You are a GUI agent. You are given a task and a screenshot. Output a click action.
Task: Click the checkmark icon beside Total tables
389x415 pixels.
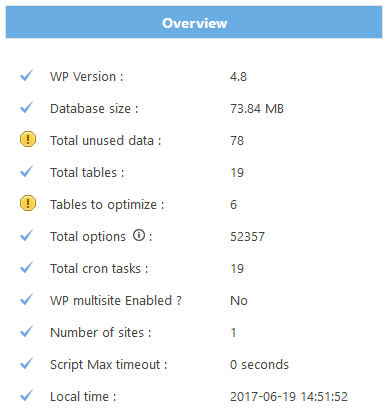(x=26, y=172)
